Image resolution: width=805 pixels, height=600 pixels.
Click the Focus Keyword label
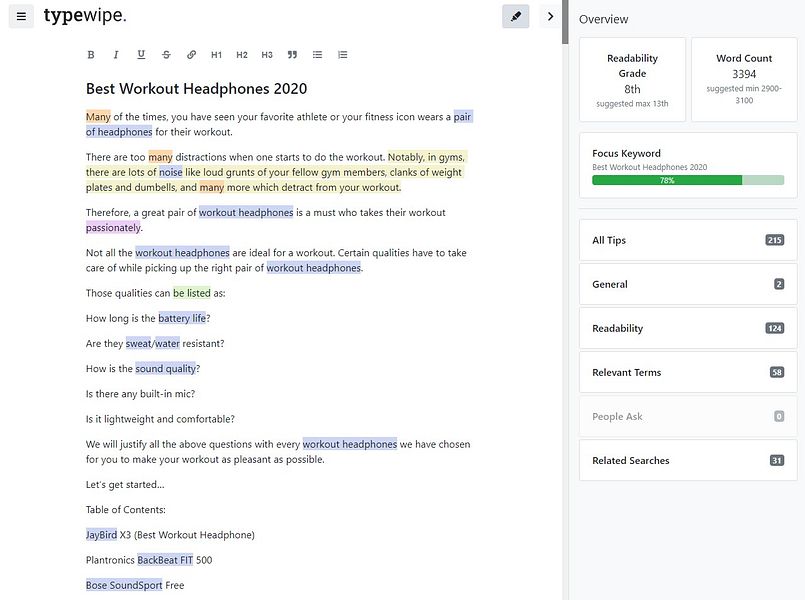pyautogui.click(x=626, y=153)
